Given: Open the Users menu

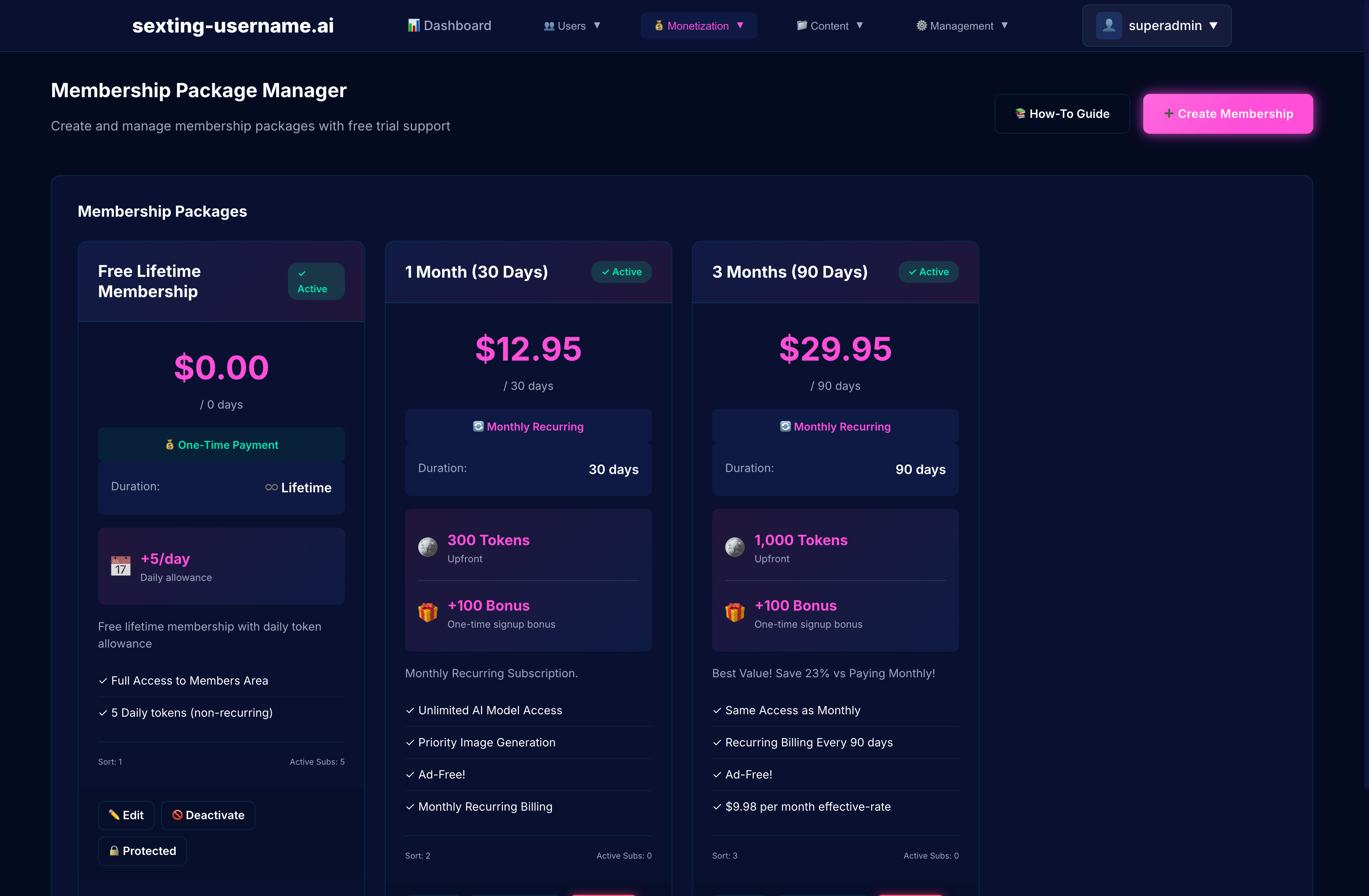Looking at the screenshot, I should 572,25.
